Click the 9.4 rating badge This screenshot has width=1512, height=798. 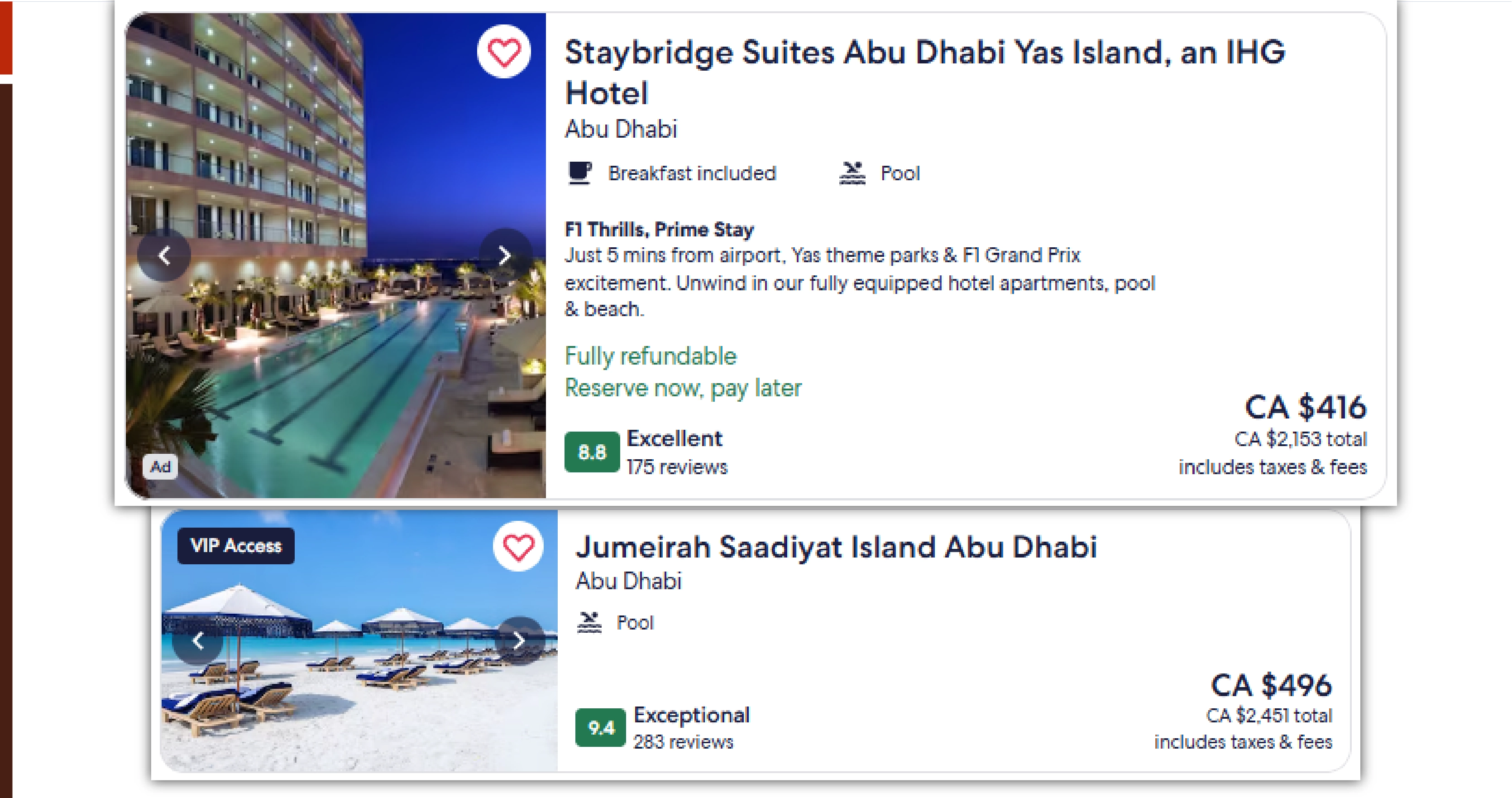click(600, 727)
